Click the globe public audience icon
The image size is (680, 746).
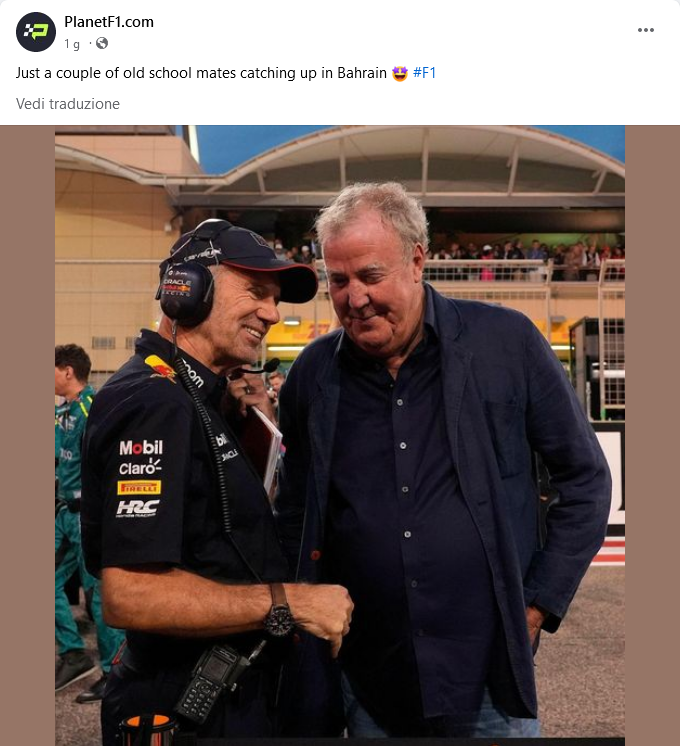tap(102, 43)
